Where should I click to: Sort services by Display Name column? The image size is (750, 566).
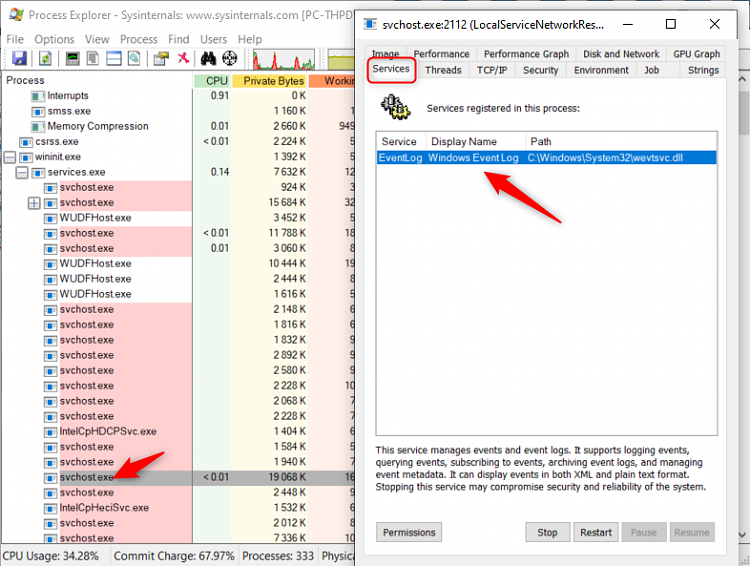coord(475,142)
